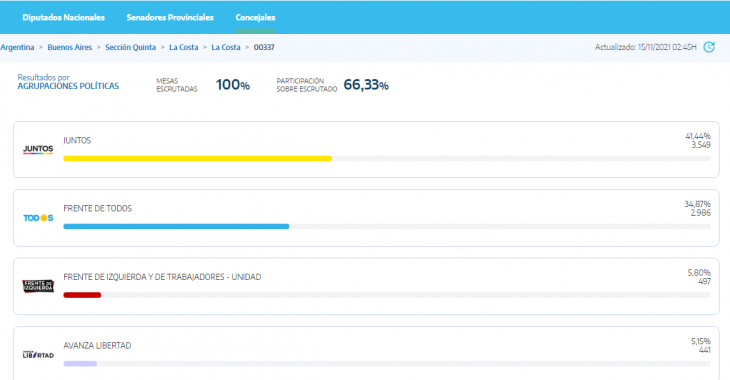This screenshot has height=380, width=730.
Task: Click the lilac Avanza Libertad bar
Action: [x=80, y=363]
